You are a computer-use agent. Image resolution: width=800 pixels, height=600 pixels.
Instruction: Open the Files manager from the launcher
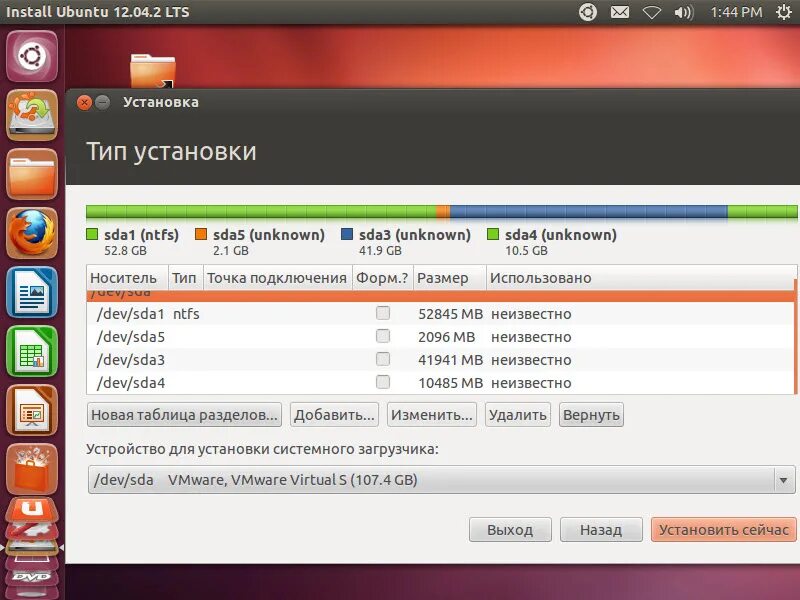coord(32,174)
